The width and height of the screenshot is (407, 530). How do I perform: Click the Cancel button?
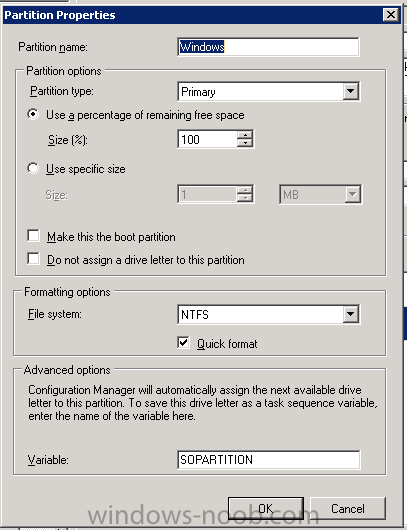pyautogui.click(x=348, y=508)
